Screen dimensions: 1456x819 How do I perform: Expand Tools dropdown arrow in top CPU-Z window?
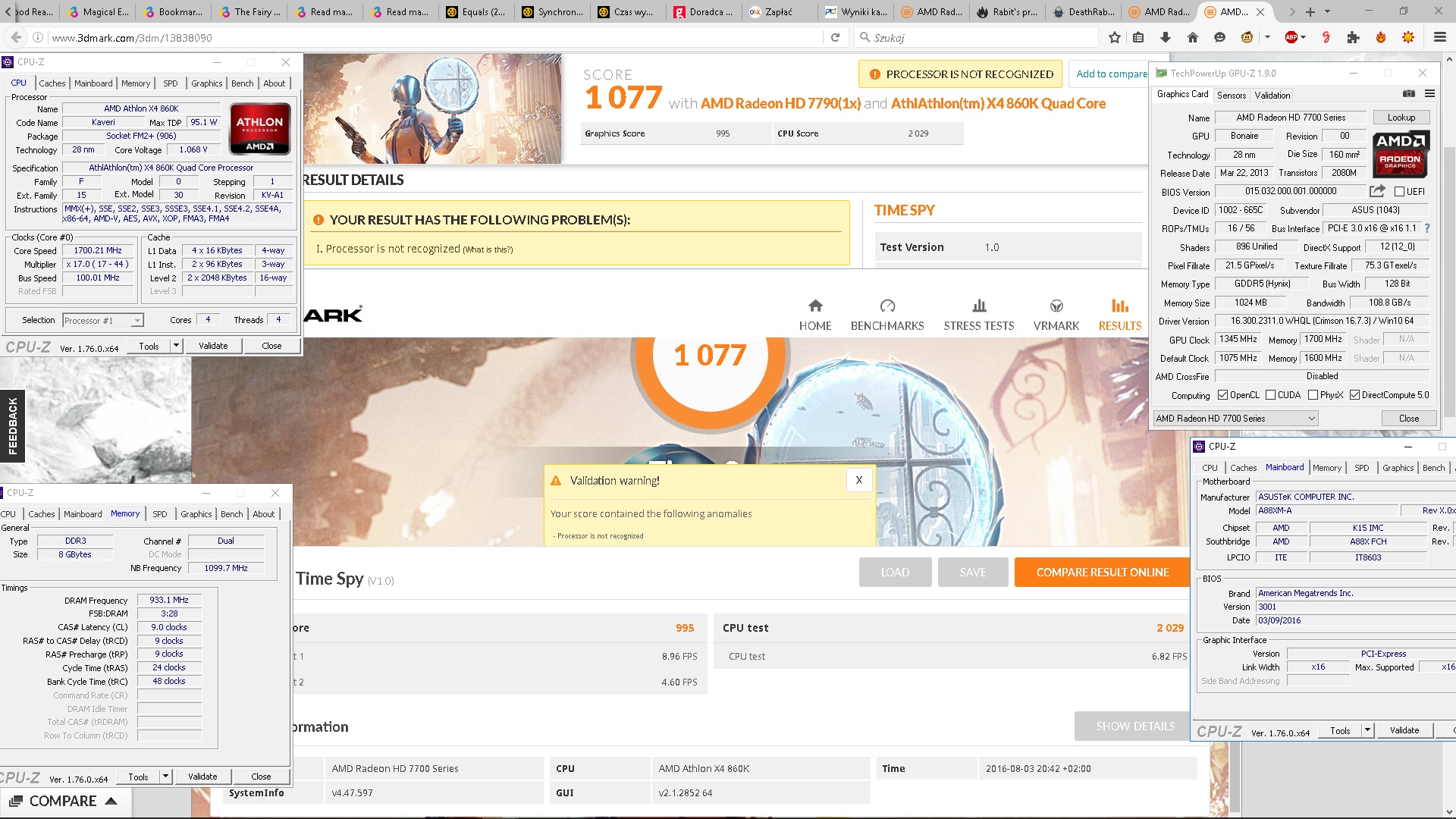pos(176,346)
